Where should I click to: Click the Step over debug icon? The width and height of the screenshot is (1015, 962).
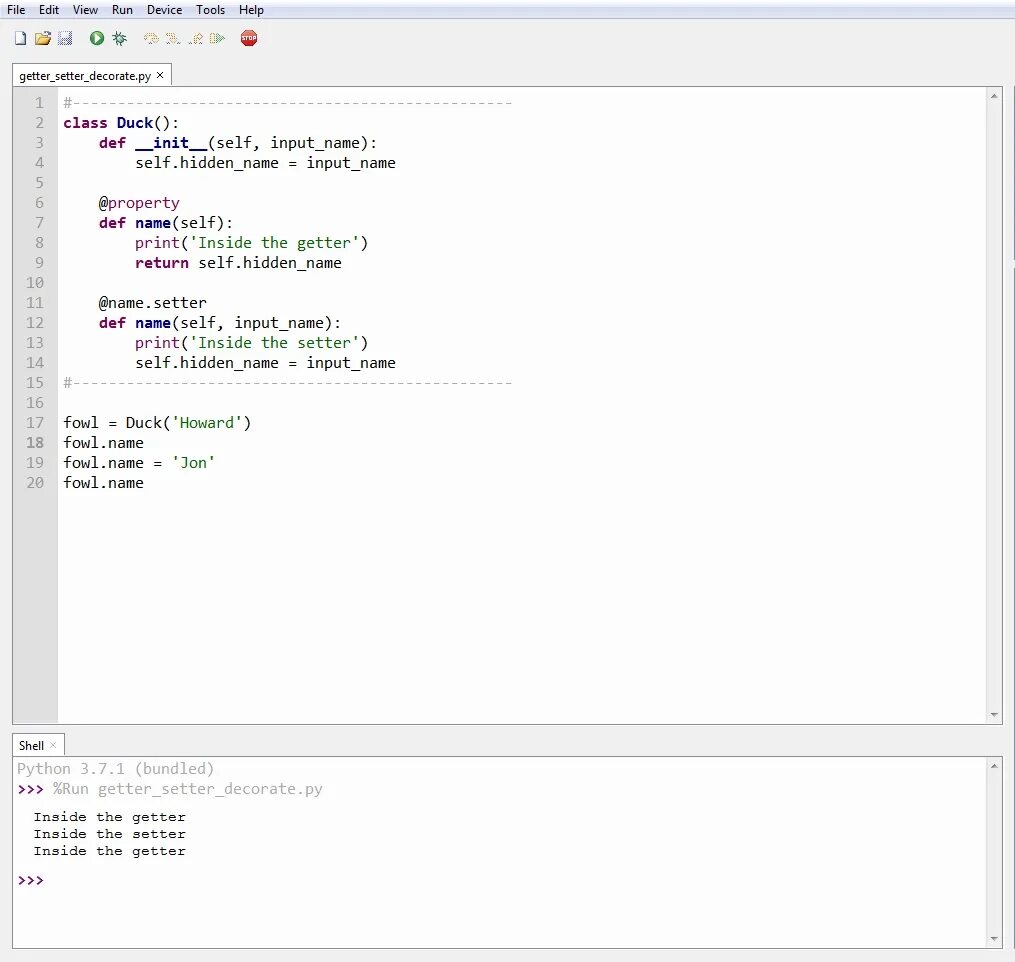coord(151,38)
